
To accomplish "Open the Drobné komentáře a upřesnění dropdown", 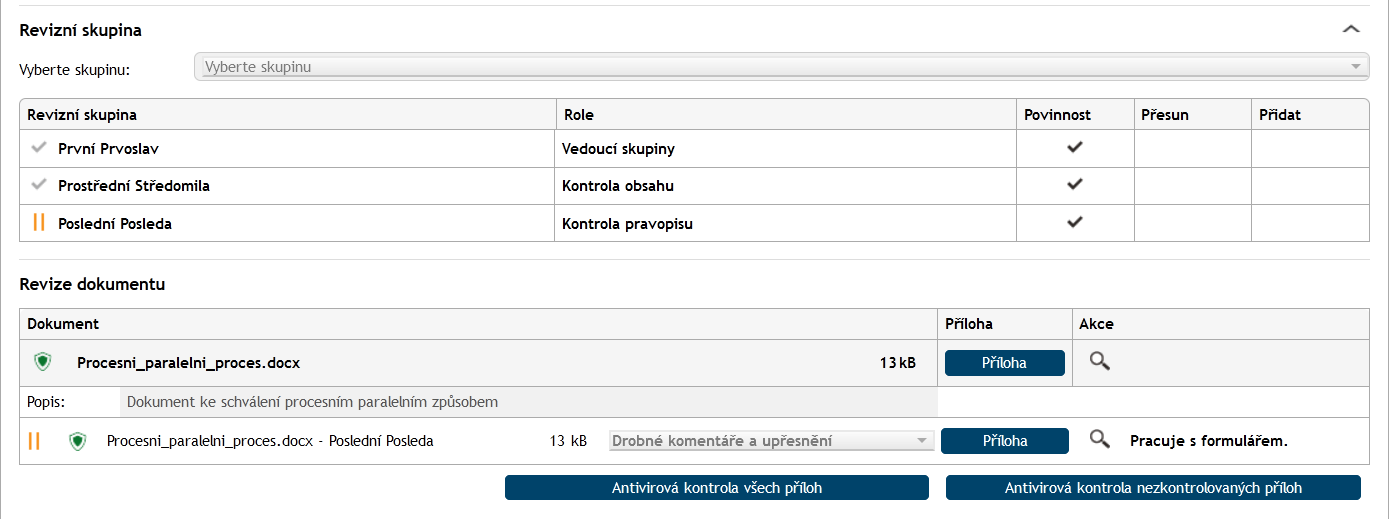I will click(x=771, y=441).
